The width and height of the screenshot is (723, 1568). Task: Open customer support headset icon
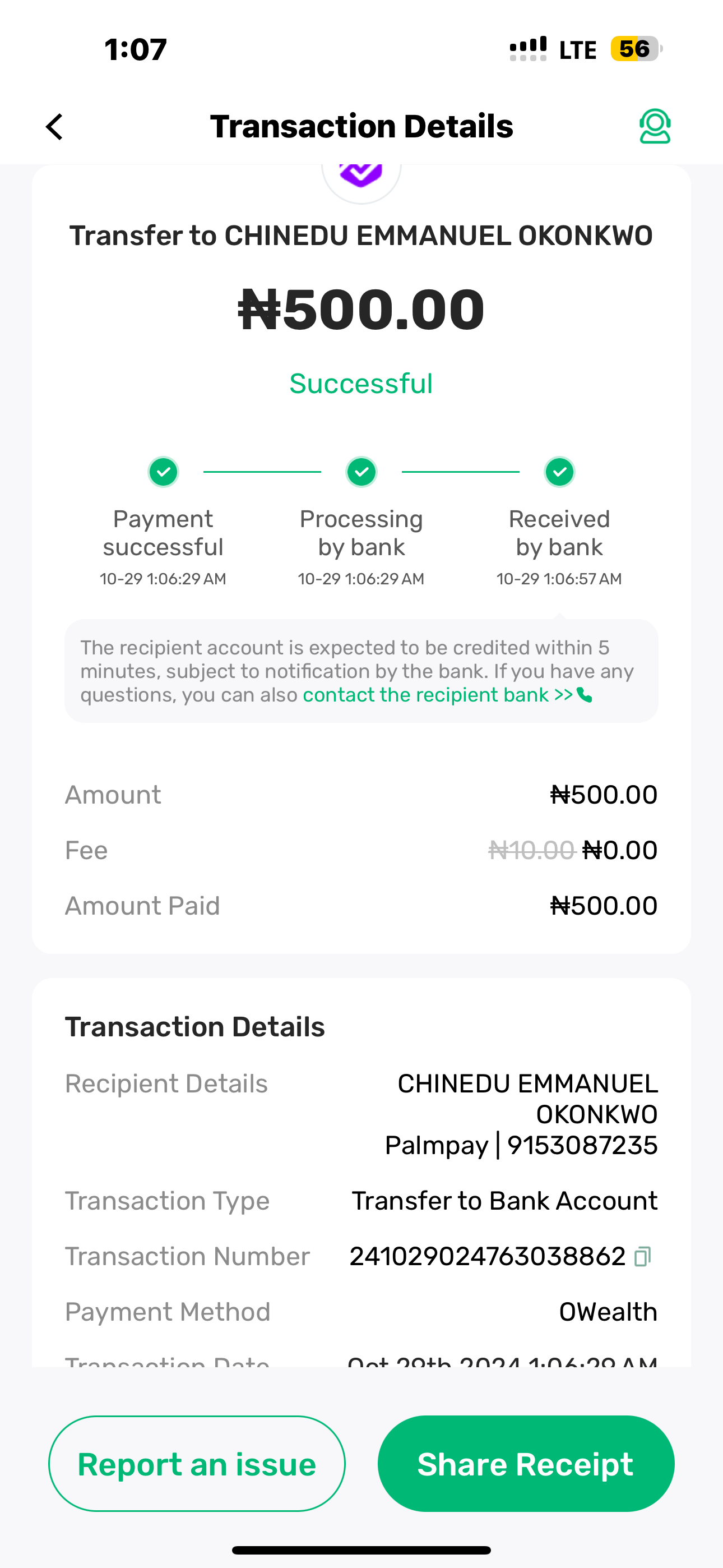point(654,127)
